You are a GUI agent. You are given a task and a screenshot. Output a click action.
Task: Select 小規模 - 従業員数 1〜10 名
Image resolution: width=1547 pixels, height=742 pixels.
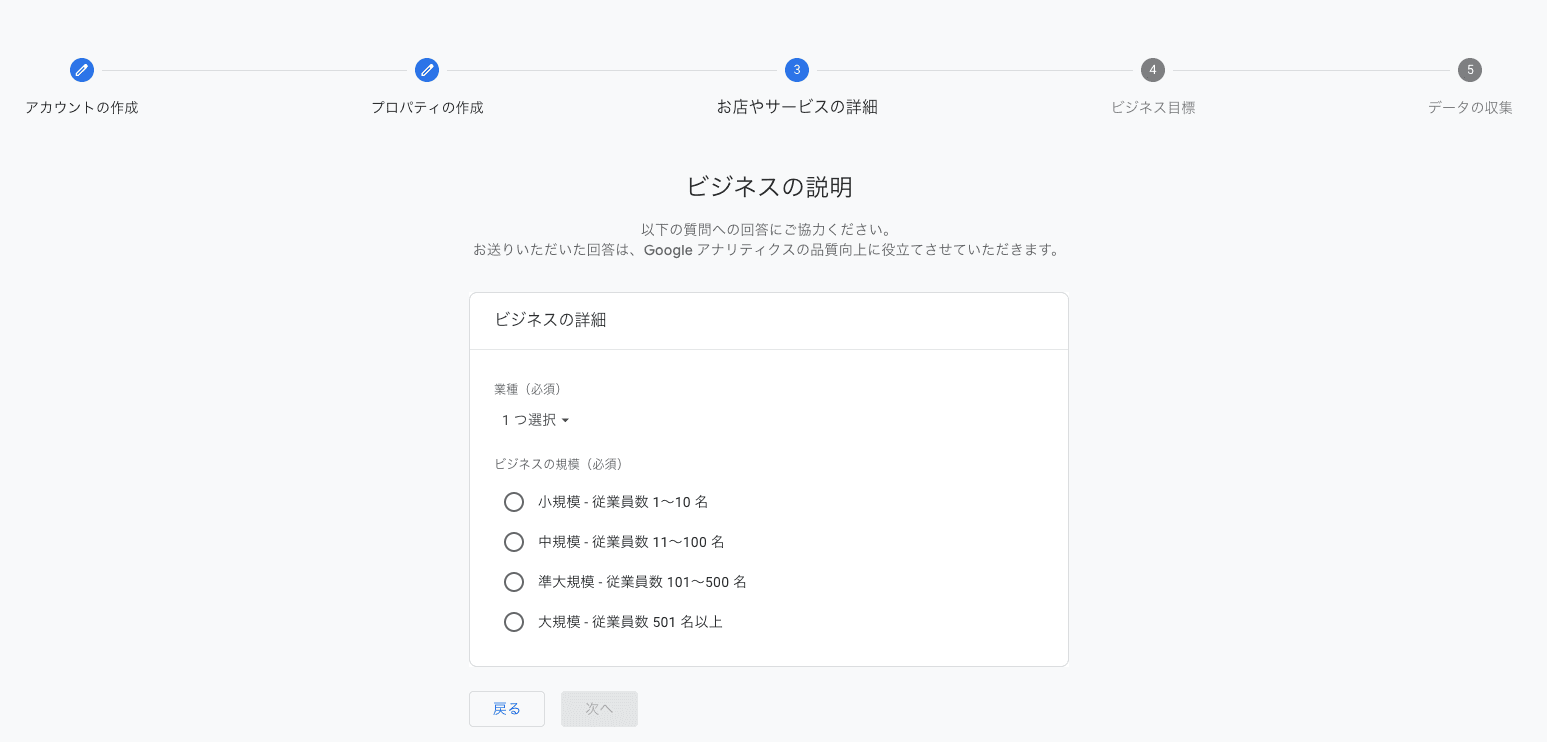tap(514, 502)
